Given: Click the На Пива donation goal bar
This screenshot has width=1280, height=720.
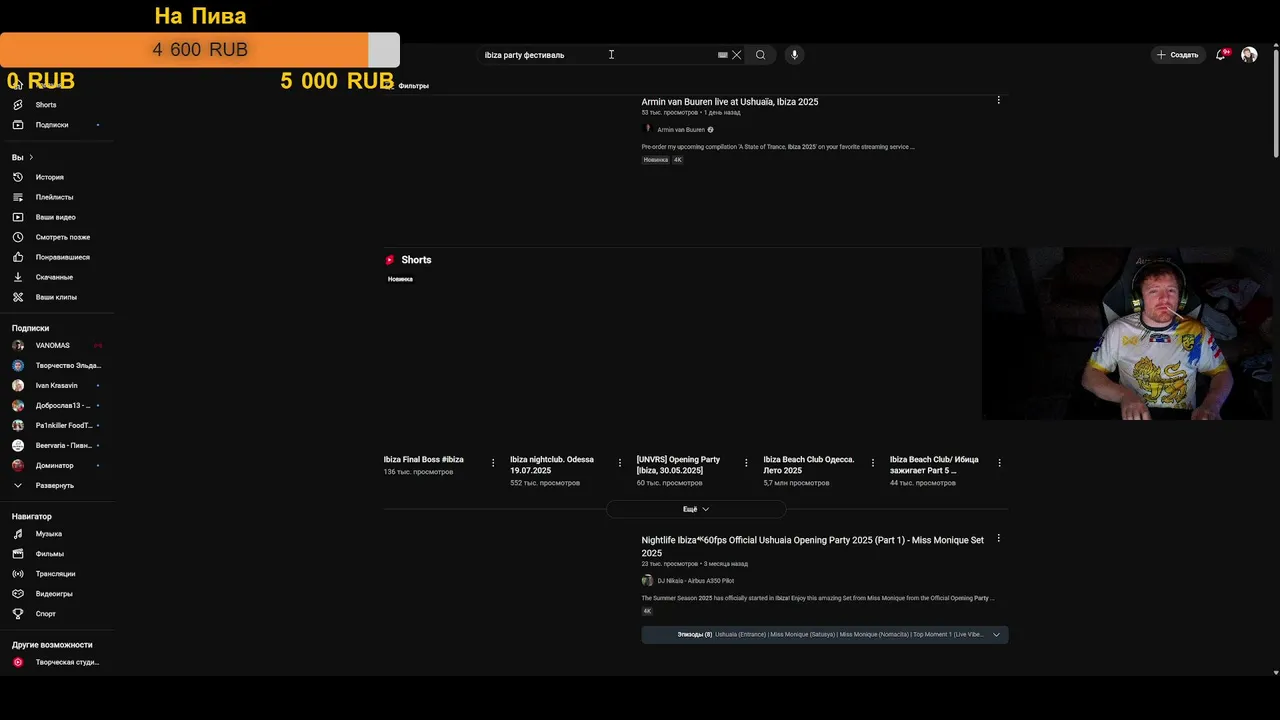Looking at the screenshot, I should pyautogui.click(x=200, y=50).
